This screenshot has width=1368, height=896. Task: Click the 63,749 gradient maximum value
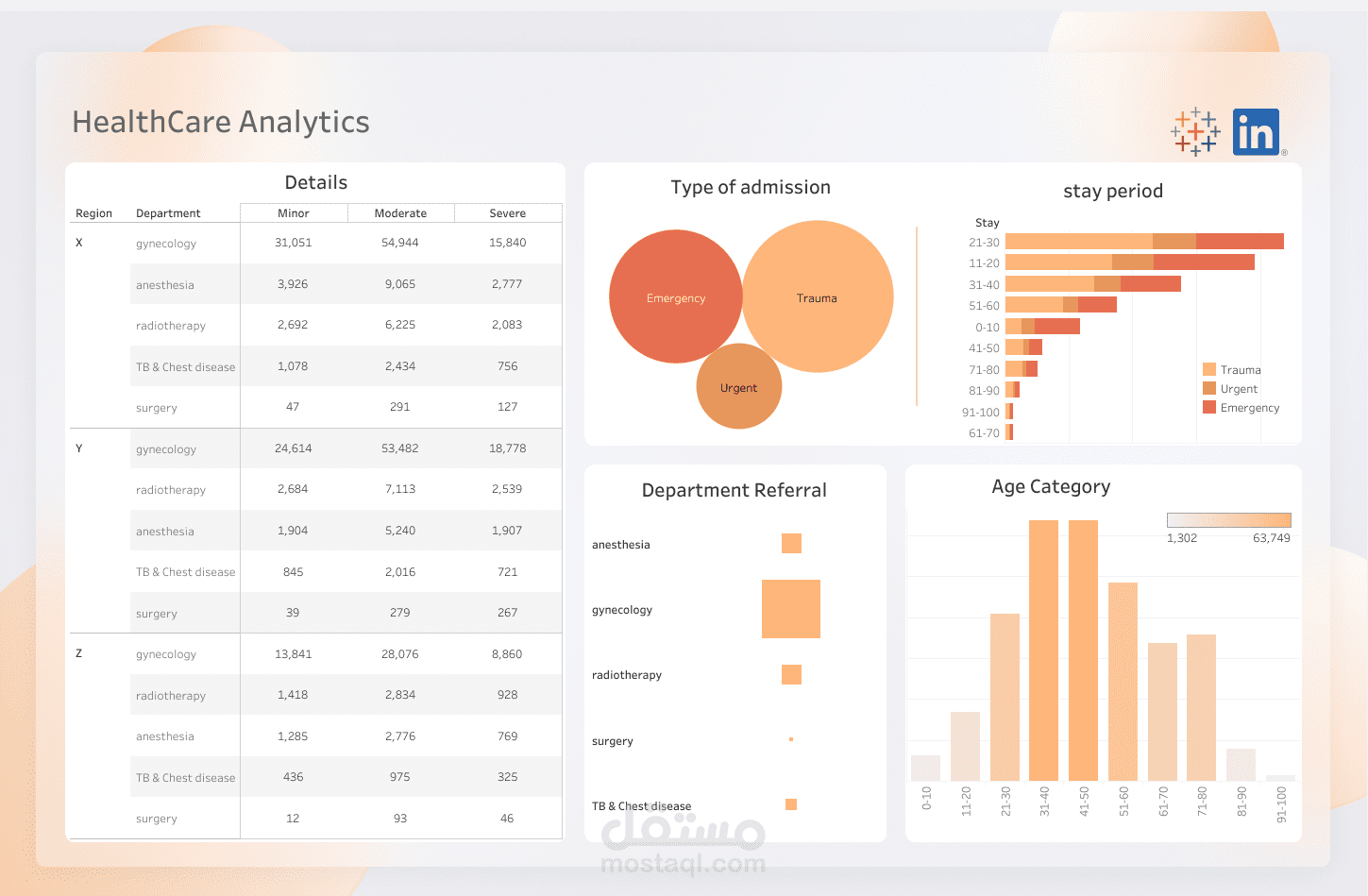(x=1272, y=538)
